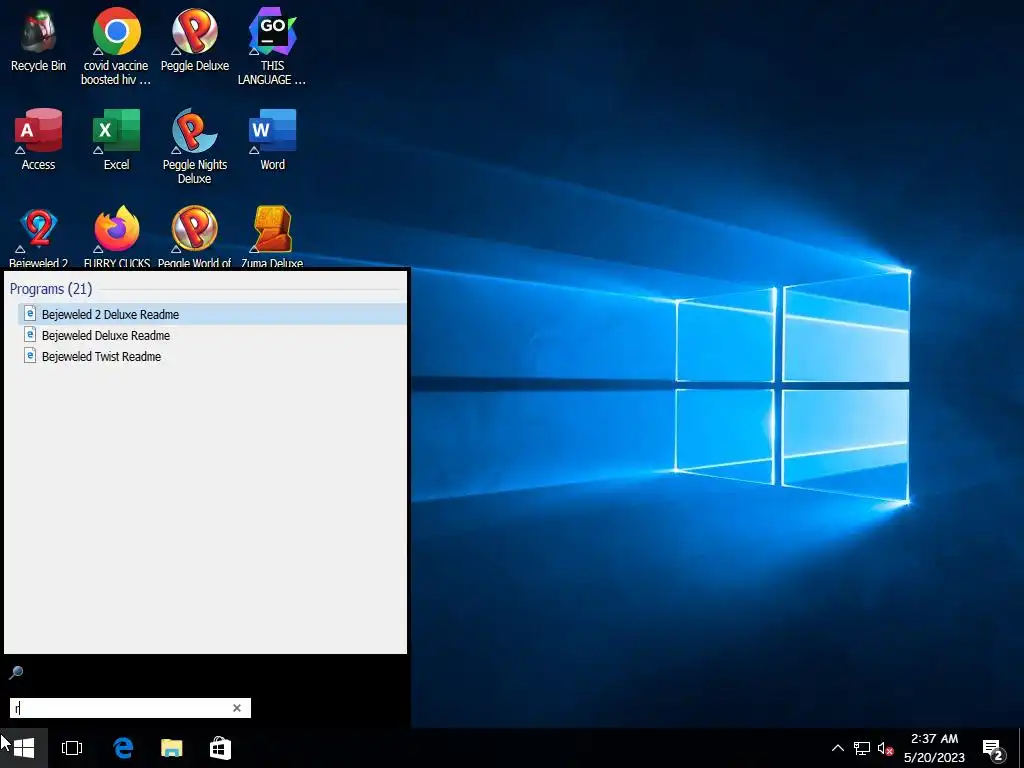
Task: Expand the hidden system tray icons chevron
Action: pyautogui.click(x=838, y=748)
